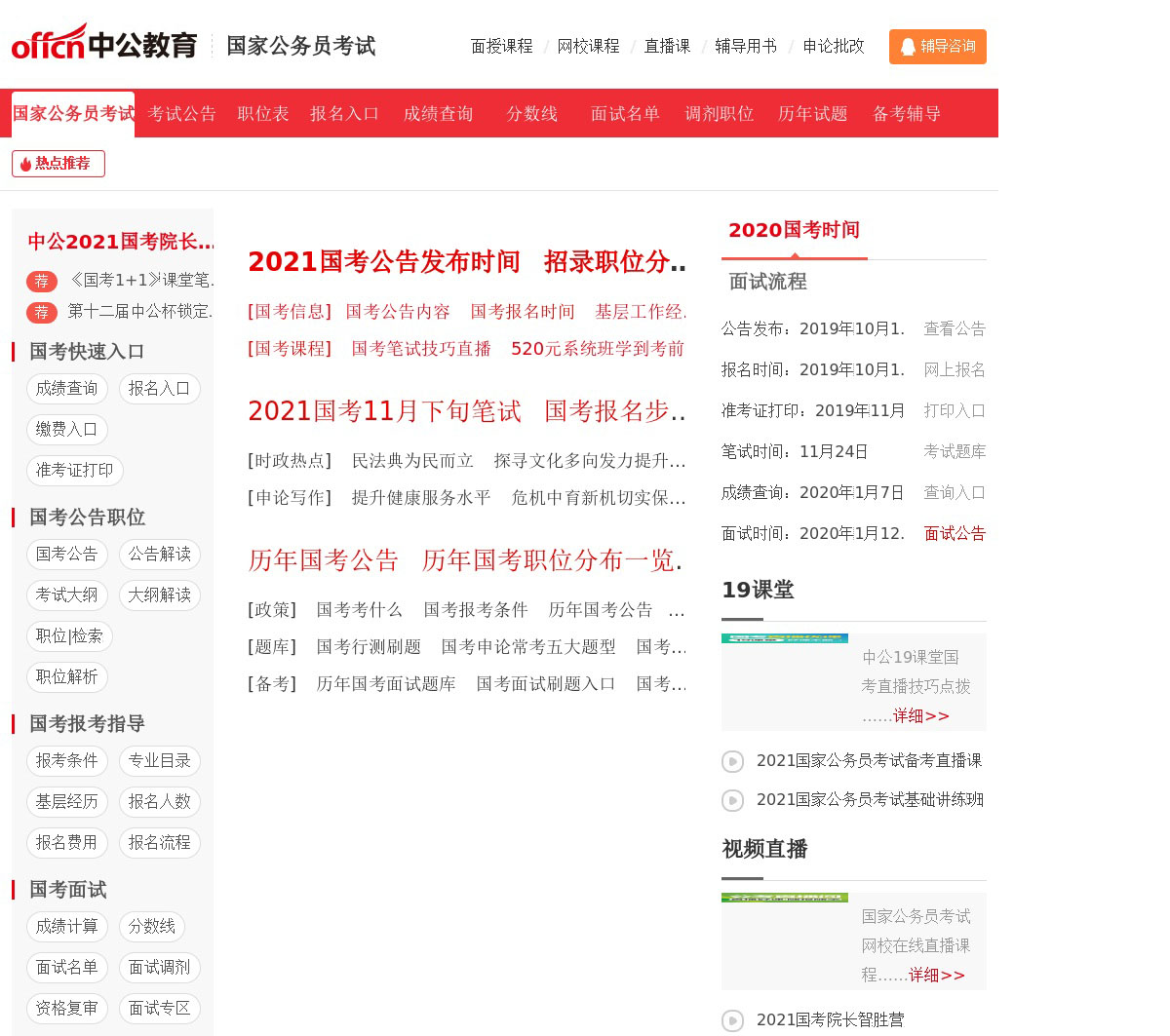Click 网校课程 in the top header
The width and height of the screenshot is (1170, 1036).
tap(588, 47)
